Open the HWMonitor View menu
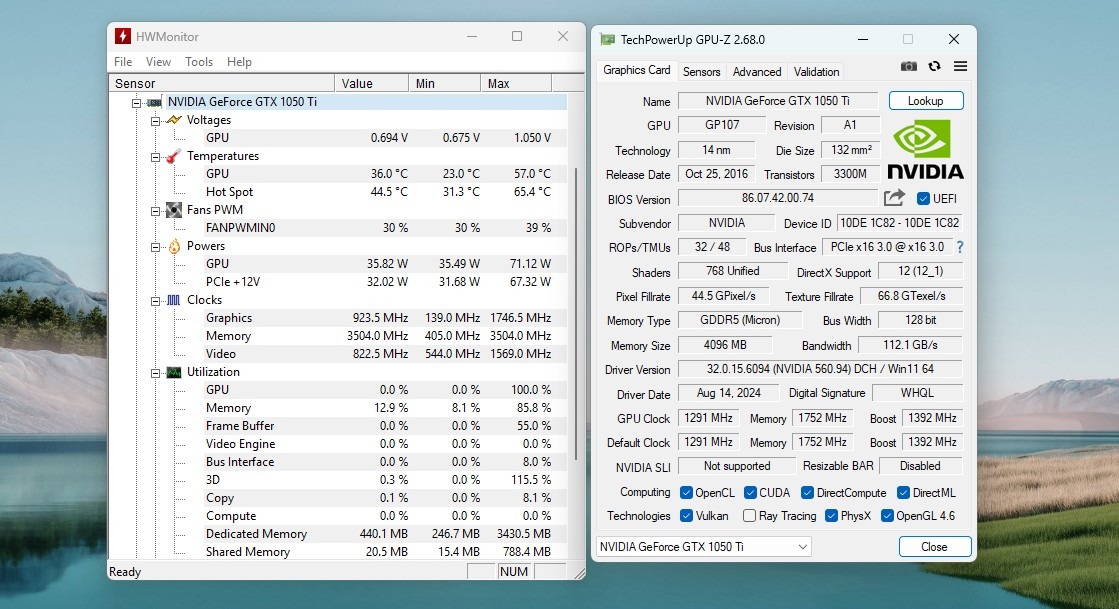 [x=158, y=62]
